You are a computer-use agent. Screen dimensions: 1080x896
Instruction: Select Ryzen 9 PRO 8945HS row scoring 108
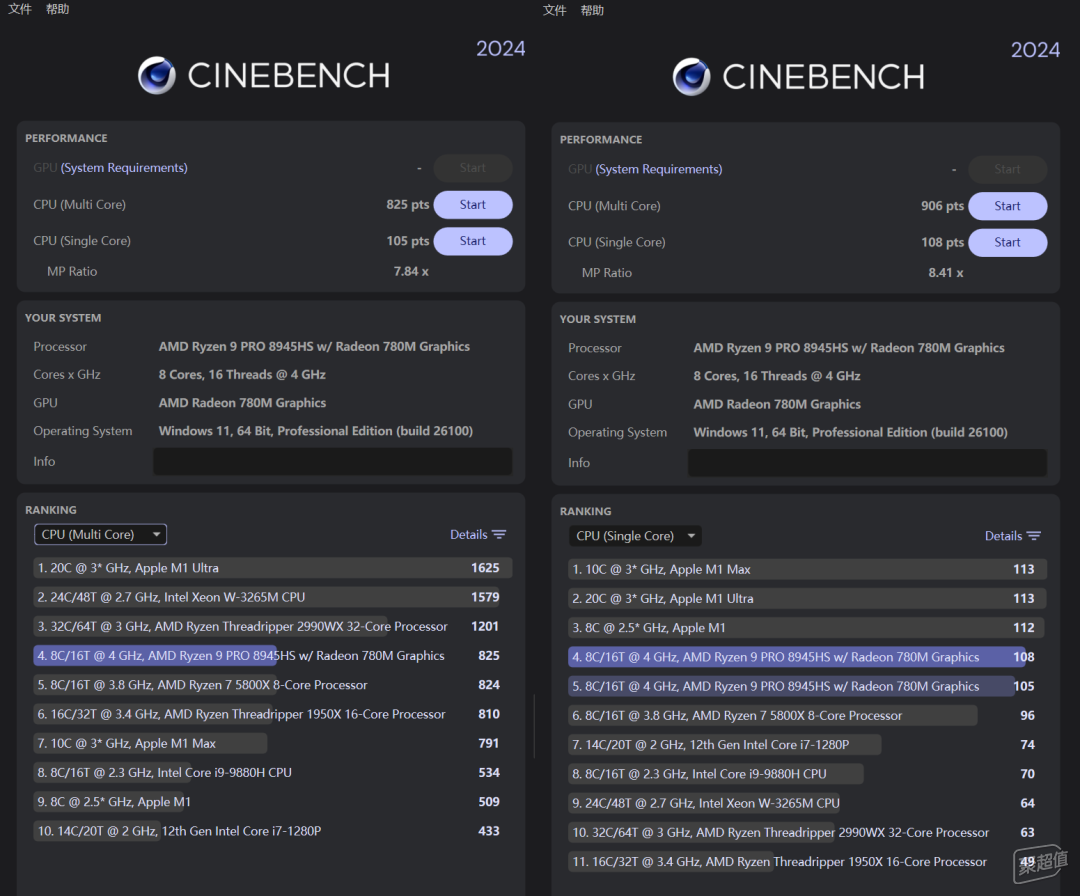(x=807, y=657)
